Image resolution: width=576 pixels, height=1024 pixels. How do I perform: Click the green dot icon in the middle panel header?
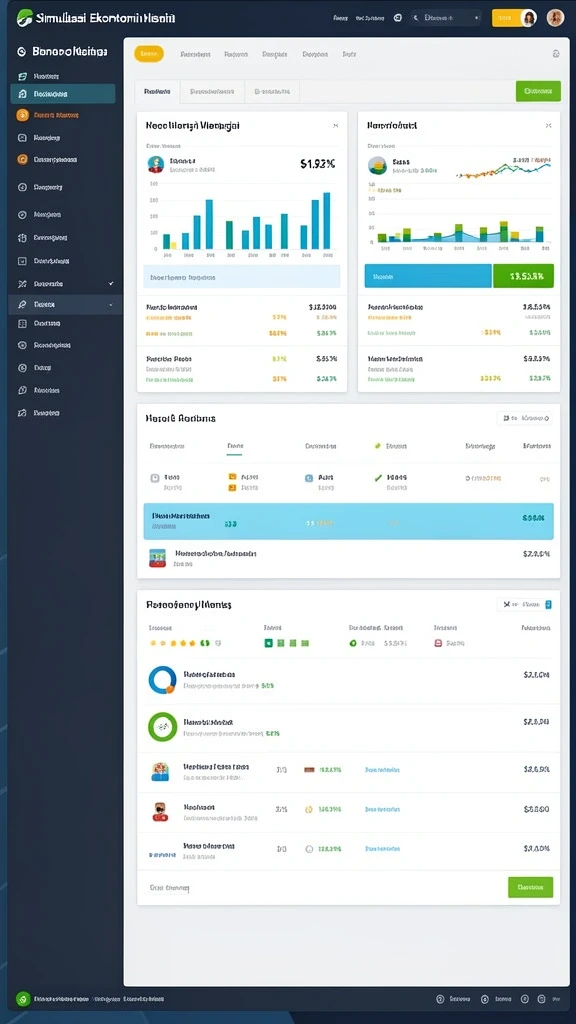(377, 446)
